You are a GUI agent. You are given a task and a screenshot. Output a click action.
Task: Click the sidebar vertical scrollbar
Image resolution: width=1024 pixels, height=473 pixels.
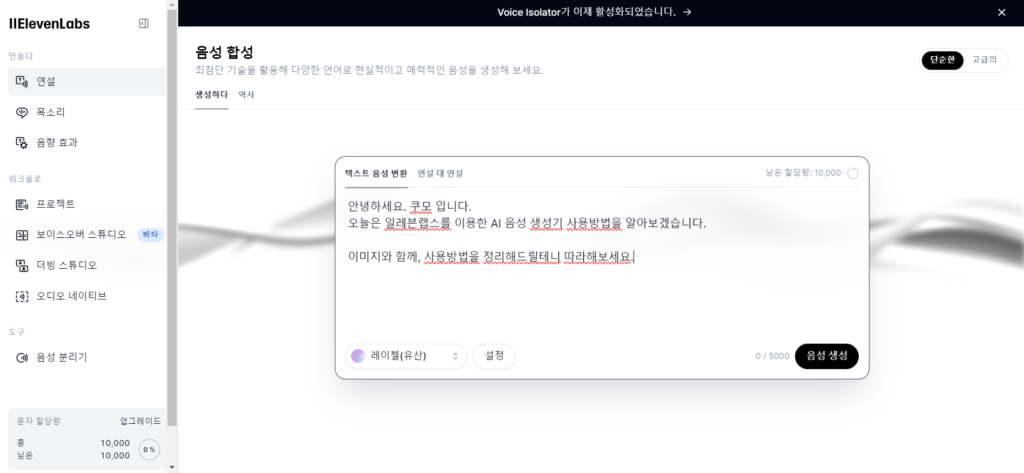point(172,216)
